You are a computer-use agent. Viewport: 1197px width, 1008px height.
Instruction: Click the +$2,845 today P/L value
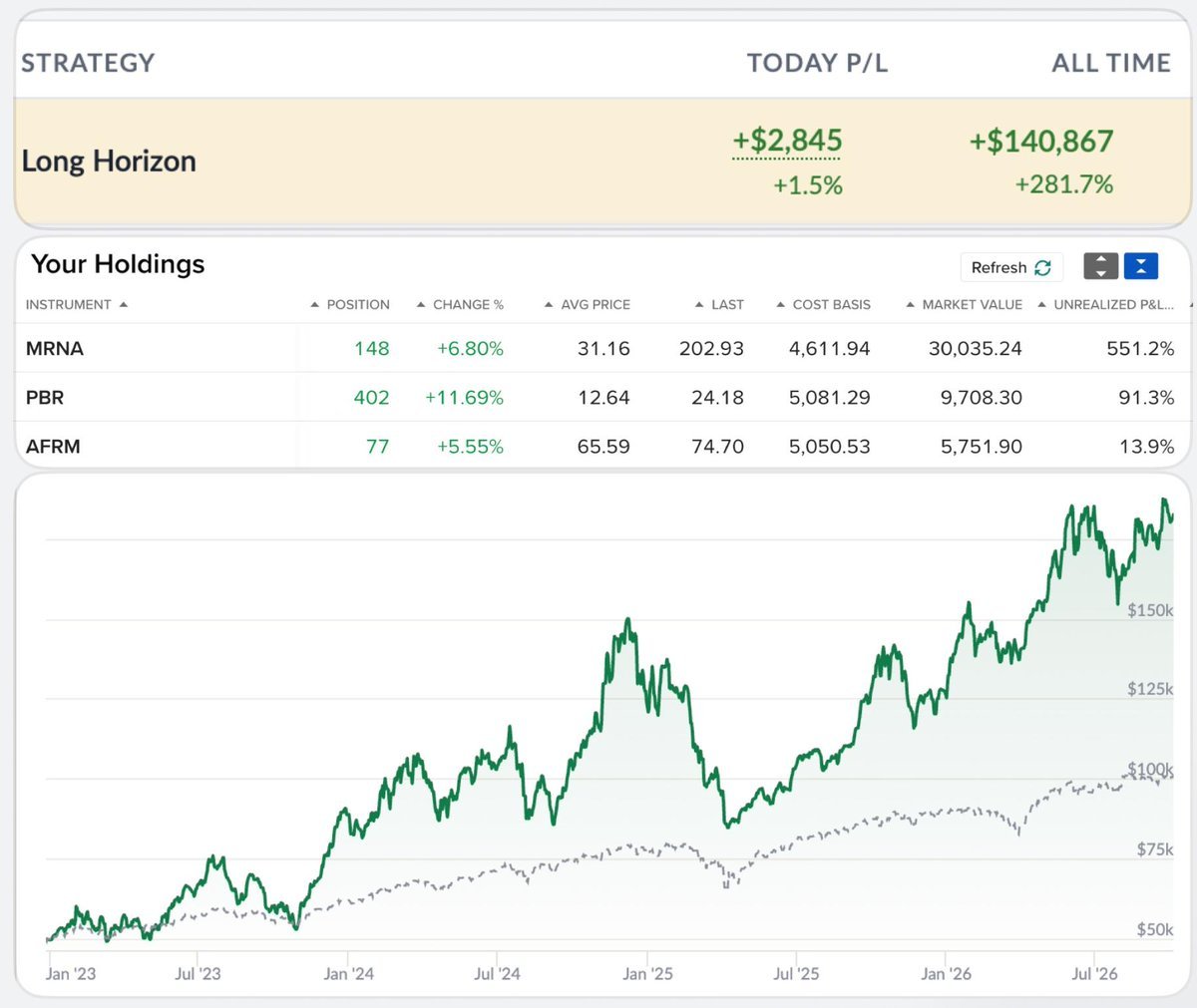(x=787, y=141)
